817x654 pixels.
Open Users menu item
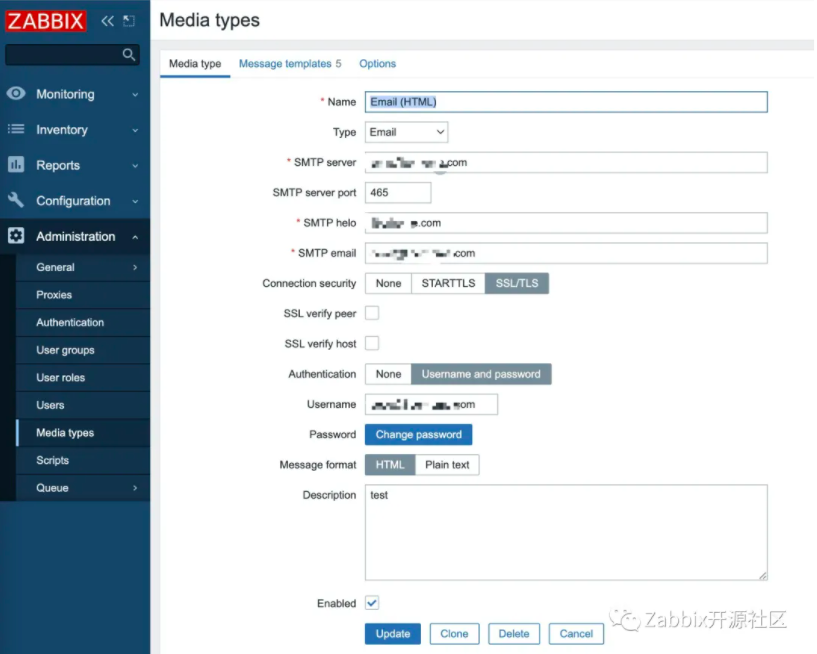click(83, 405)
